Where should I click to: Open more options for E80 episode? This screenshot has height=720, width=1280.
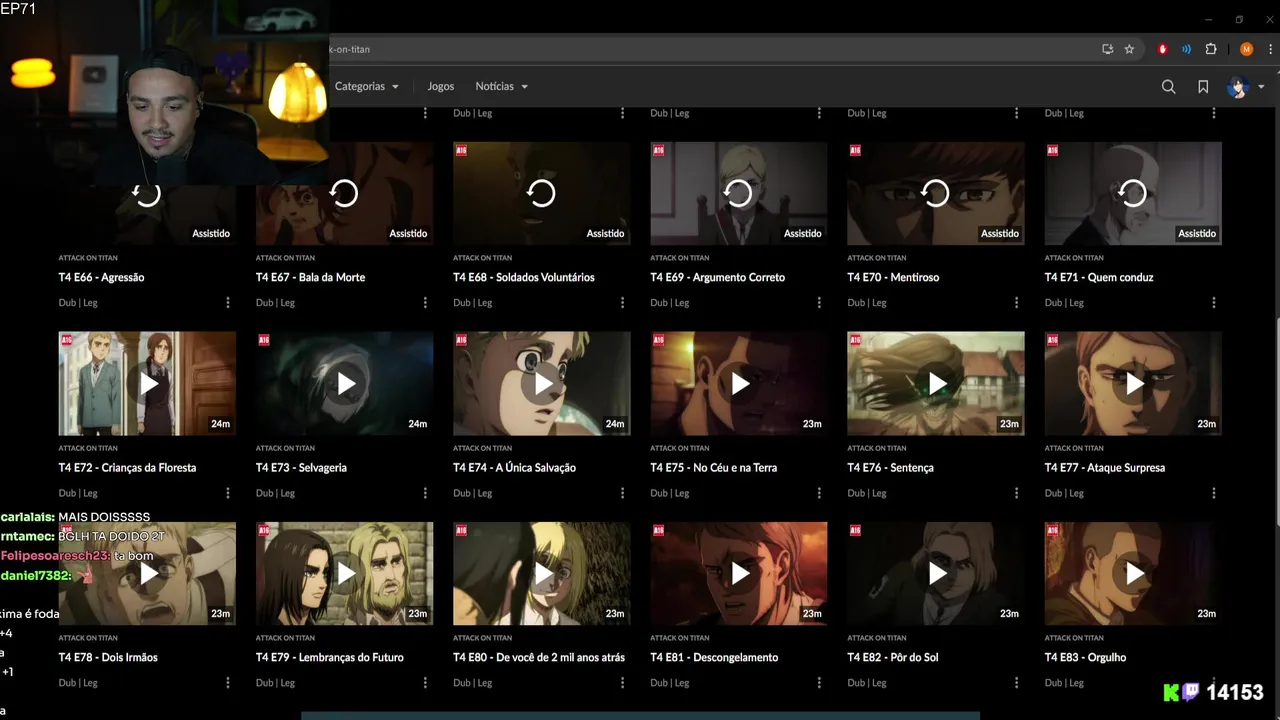point(622,683)
